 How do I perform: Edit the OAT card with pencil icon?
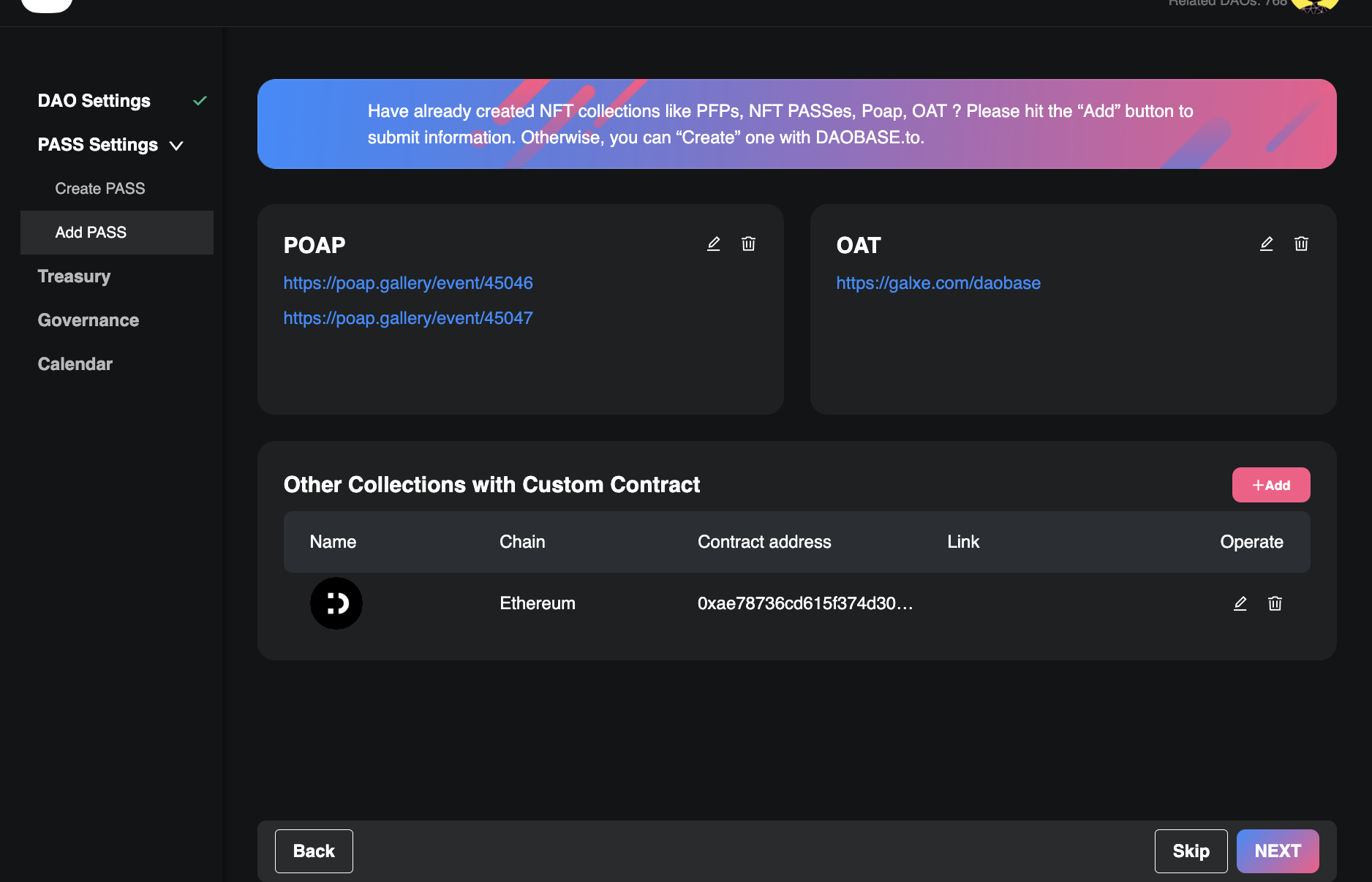pos(1266,244)
